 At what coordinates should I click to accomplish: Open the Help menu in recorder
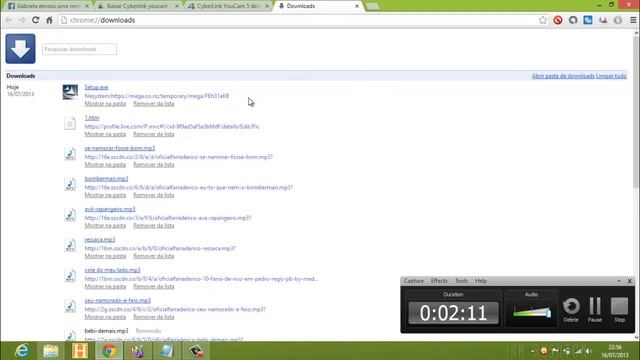(480, 281)
